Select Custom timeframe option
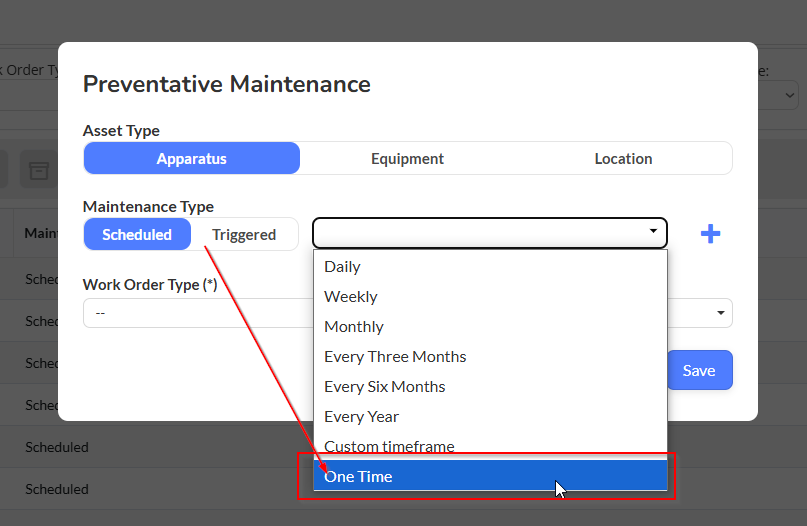807x526 pixels. point(490,446)
